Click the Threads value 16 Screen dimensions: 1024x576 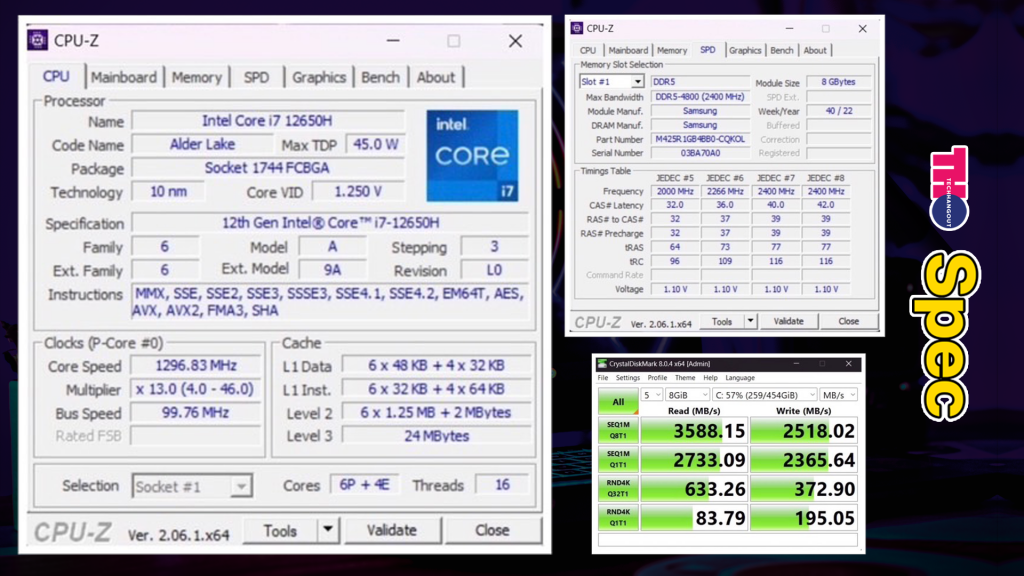[502, 485]
